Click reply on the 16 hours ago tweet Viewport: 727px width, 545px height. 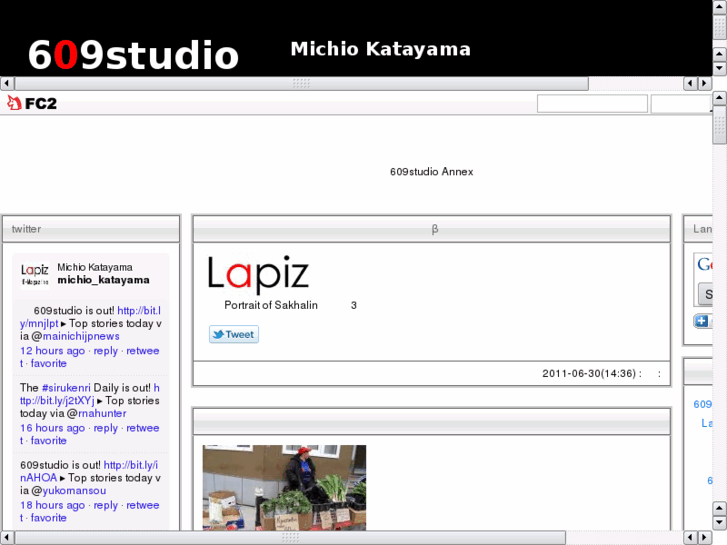pyautogui.click(x=106, y=428)
